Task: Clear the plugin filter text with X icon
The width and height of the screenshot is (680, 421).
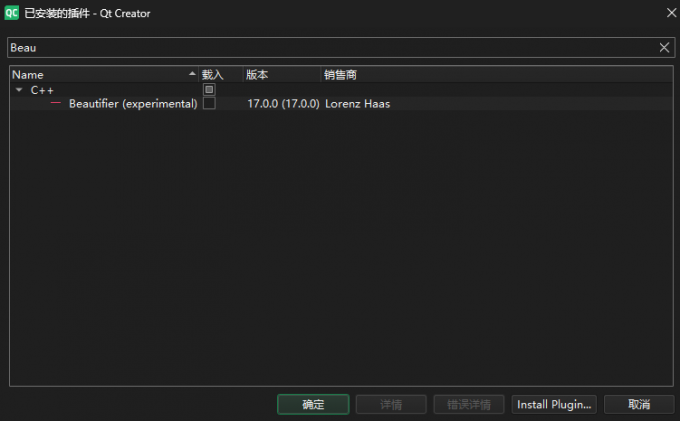Action: (x=664, y=47)
